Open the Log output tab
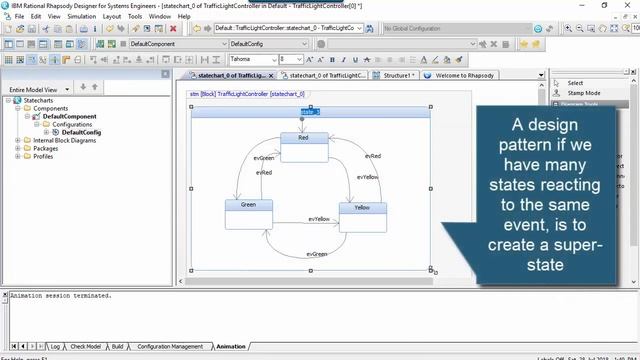The height and width of the screenshot is (360, 640). (x=55, y=346)
